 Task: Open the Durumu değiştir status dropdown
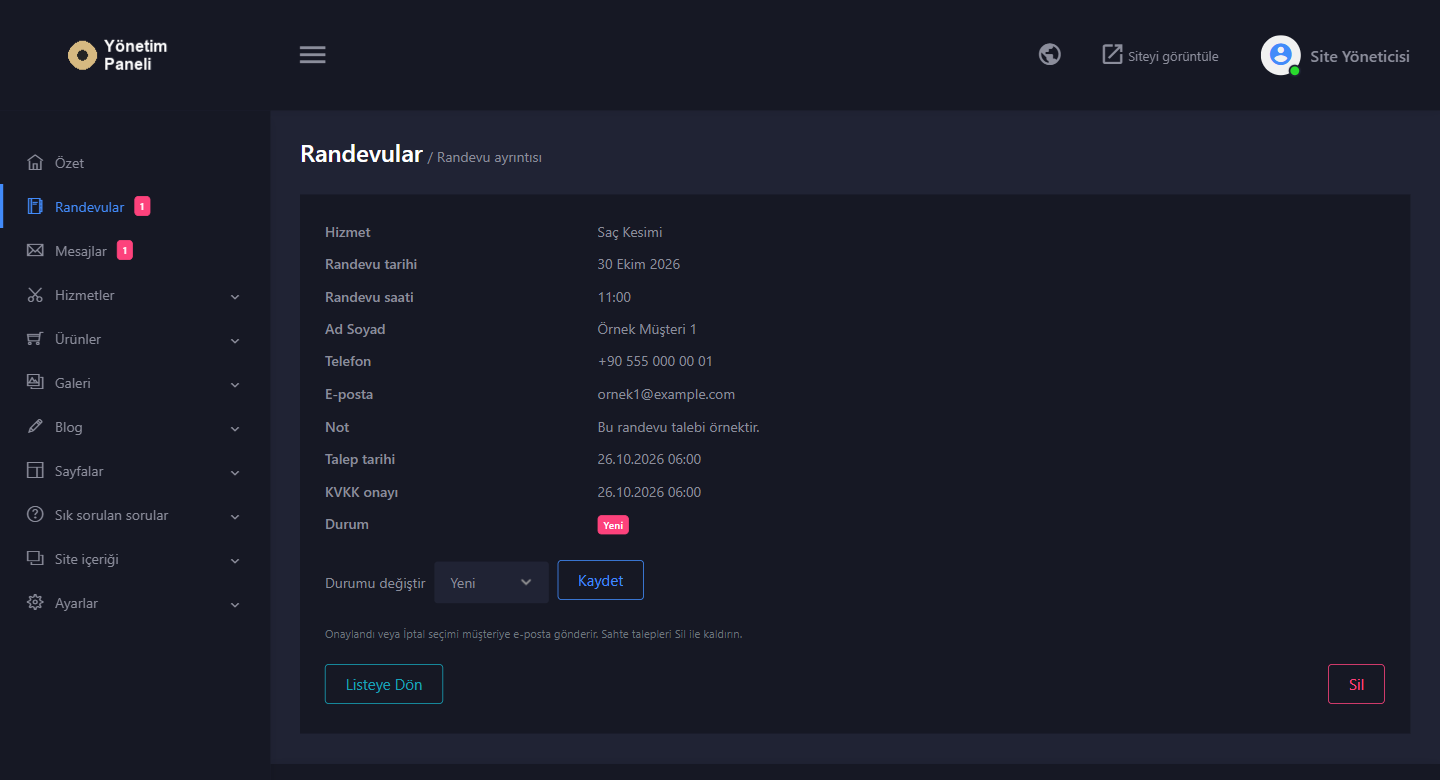click(x=491, y=582)
